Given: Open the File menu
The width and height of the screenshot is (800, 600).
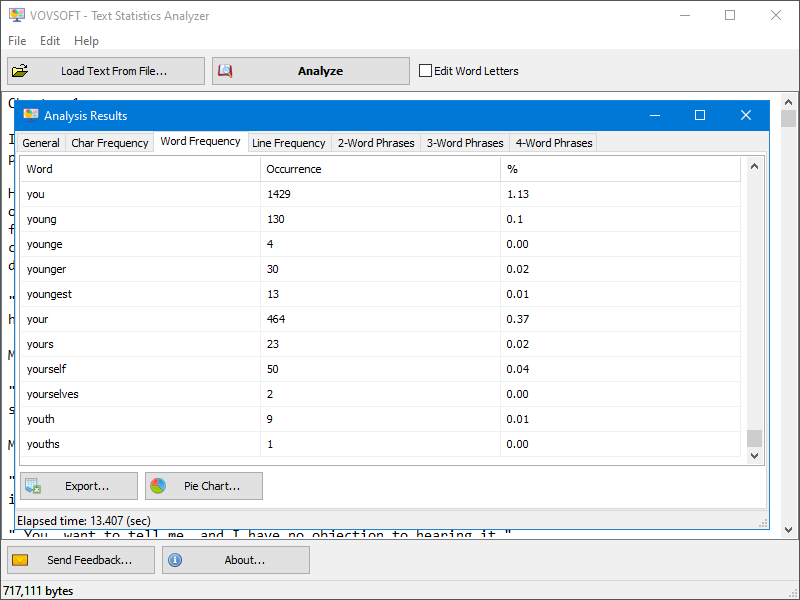Looking at the screenshot, I should click(x=17, y=40).
